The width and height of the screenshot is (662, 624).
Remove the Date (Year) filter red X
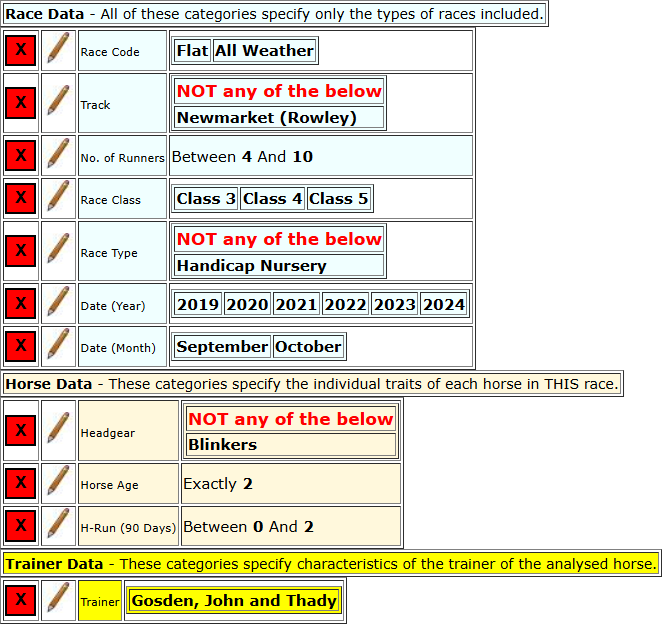tap(21, 304)
